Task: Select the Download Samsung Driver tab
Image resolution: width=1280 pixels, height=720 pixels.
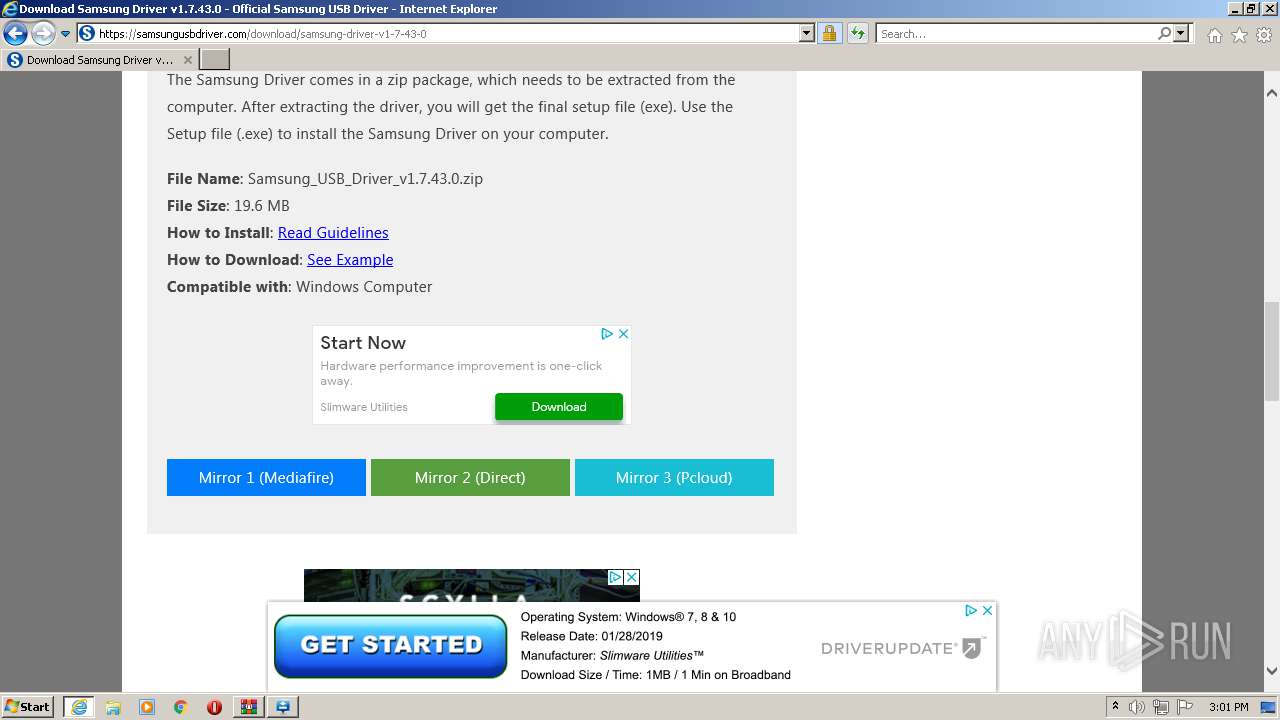Action: point(99,60)
